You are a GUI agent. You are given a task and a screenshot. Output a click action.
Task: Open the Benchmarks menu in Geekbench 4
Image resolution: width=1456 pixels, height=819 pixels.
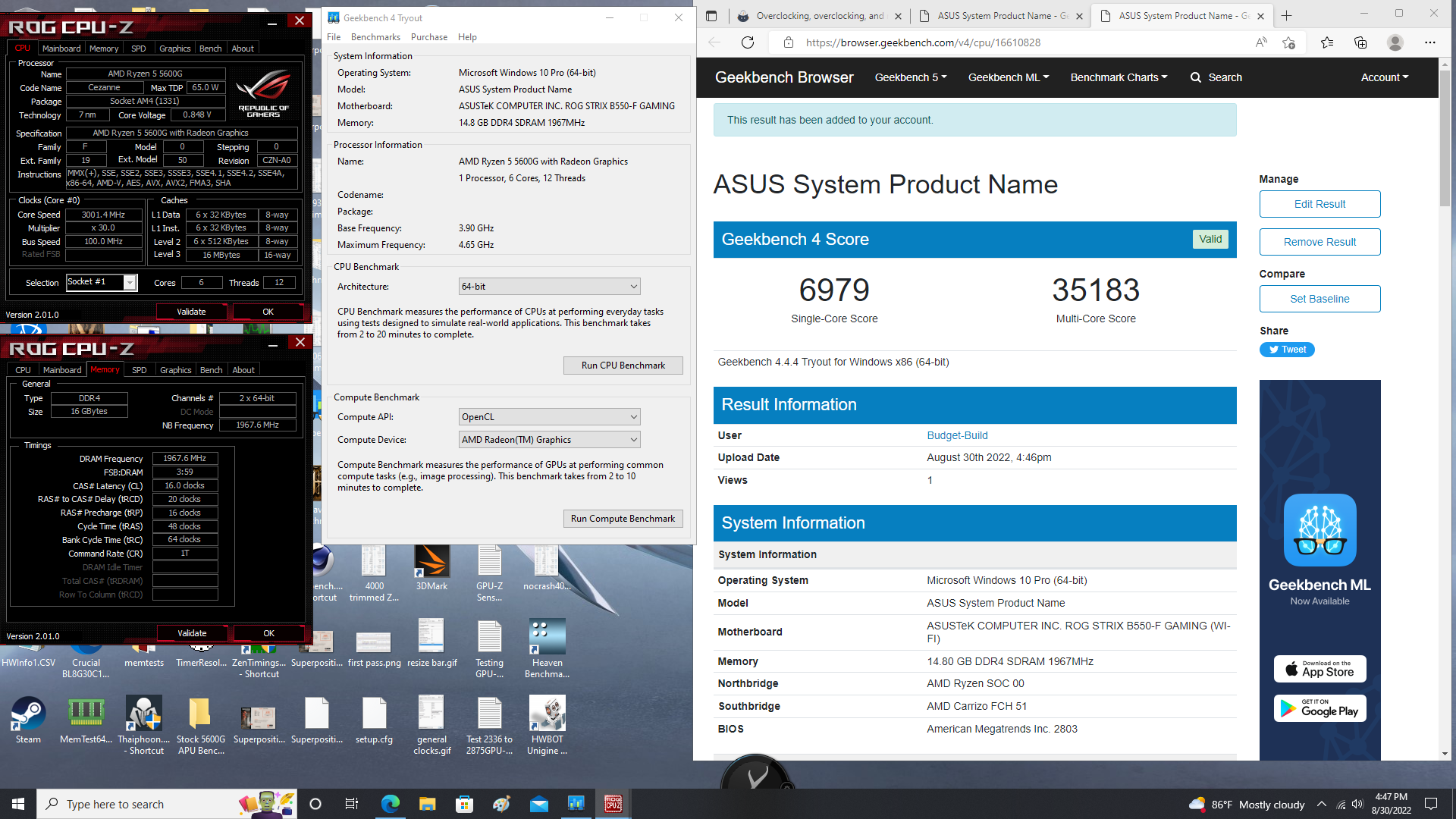tap(375, 37)
